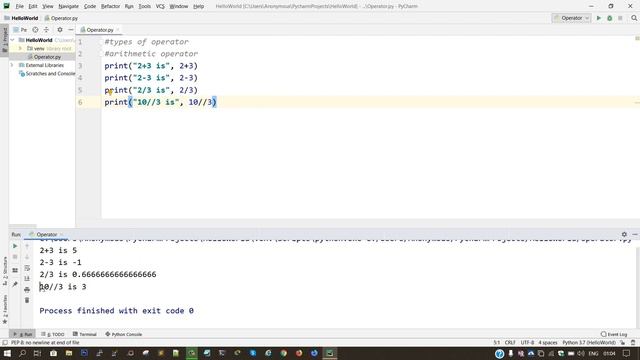This screenshot has width=640, height=360.
Task: Open the Code menu
Action: pyautogui.click(x=90, y=6)
